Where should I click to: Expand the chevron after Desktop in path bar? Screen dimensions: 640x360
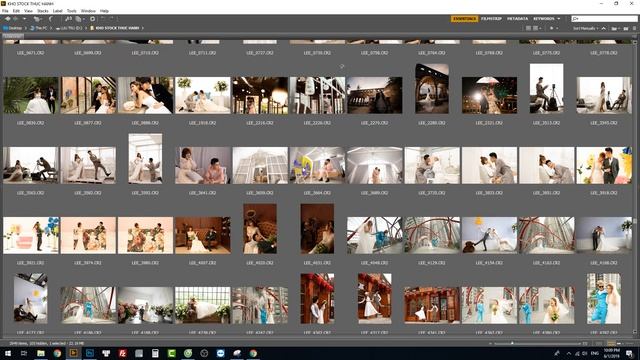point(26,28)
